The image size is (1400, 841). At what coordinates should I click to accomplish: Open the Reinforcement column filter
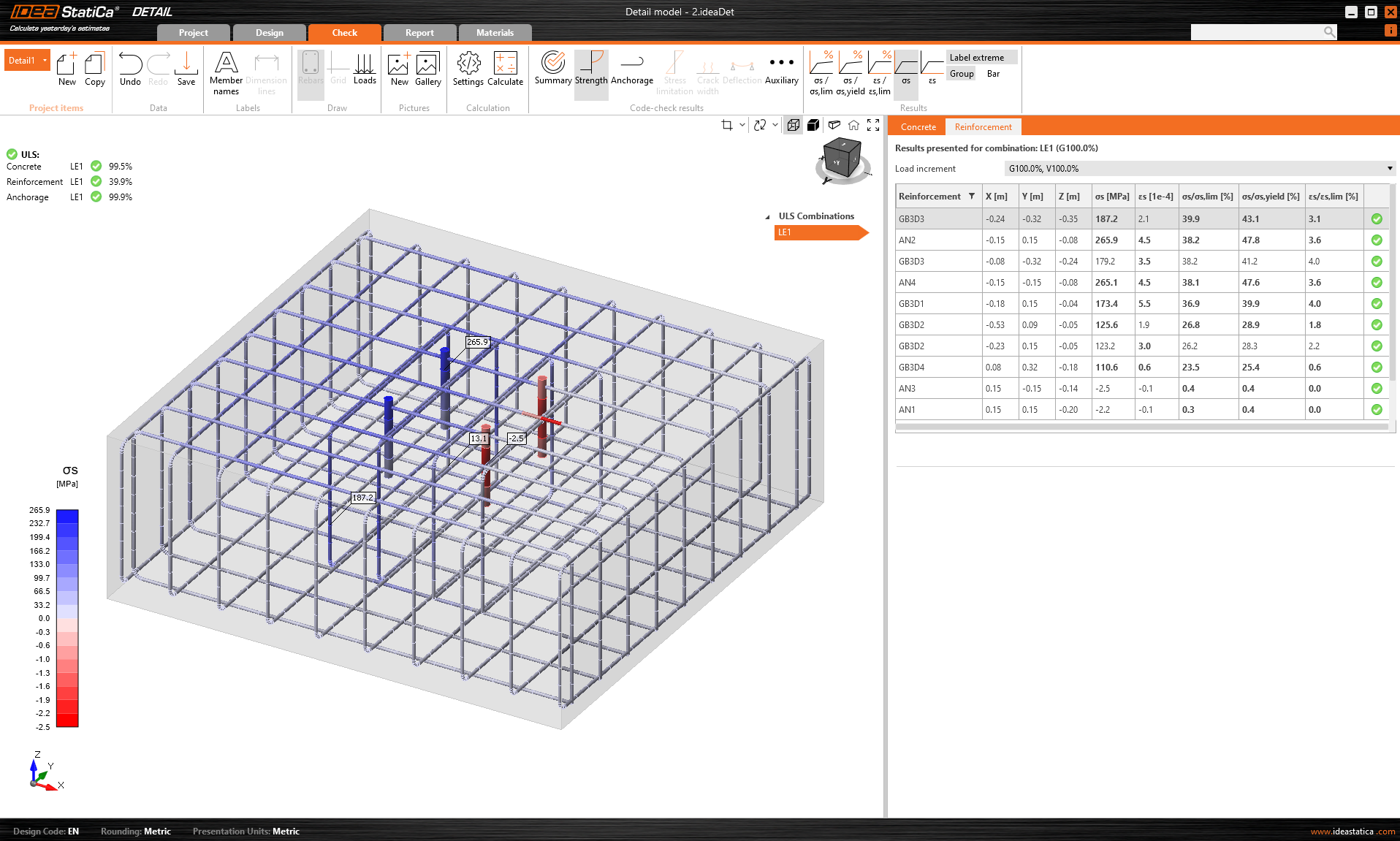tap(972, 196)
